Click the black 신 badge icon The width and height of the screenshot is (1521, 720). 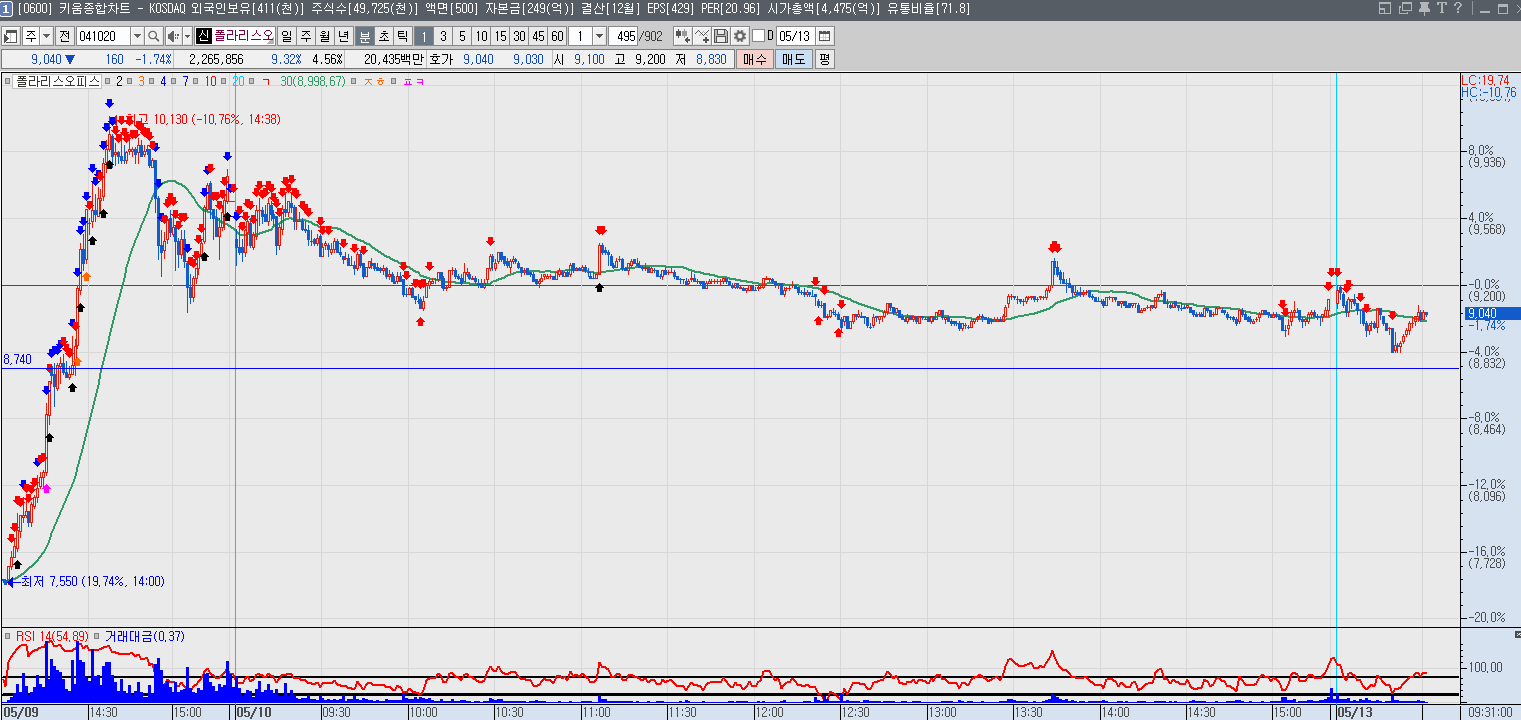point(204,36)
